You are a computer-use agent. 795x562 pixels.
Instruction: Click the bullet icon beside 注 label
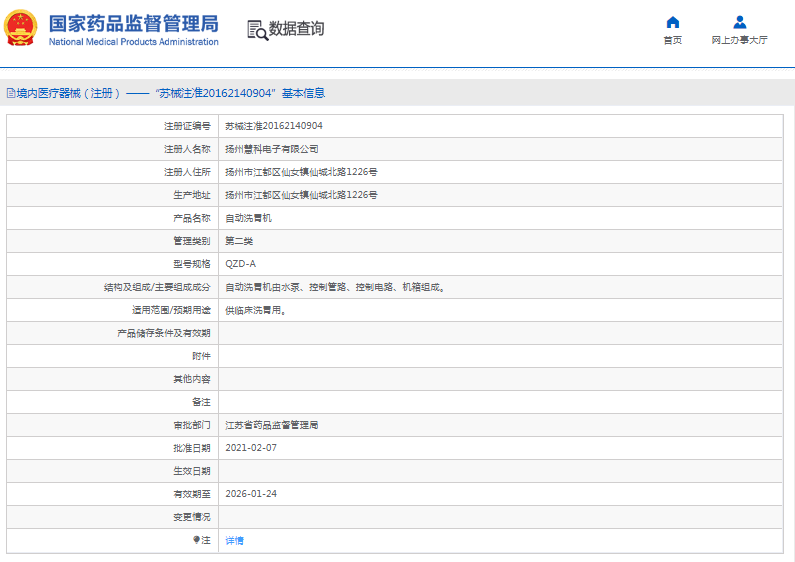197,540
